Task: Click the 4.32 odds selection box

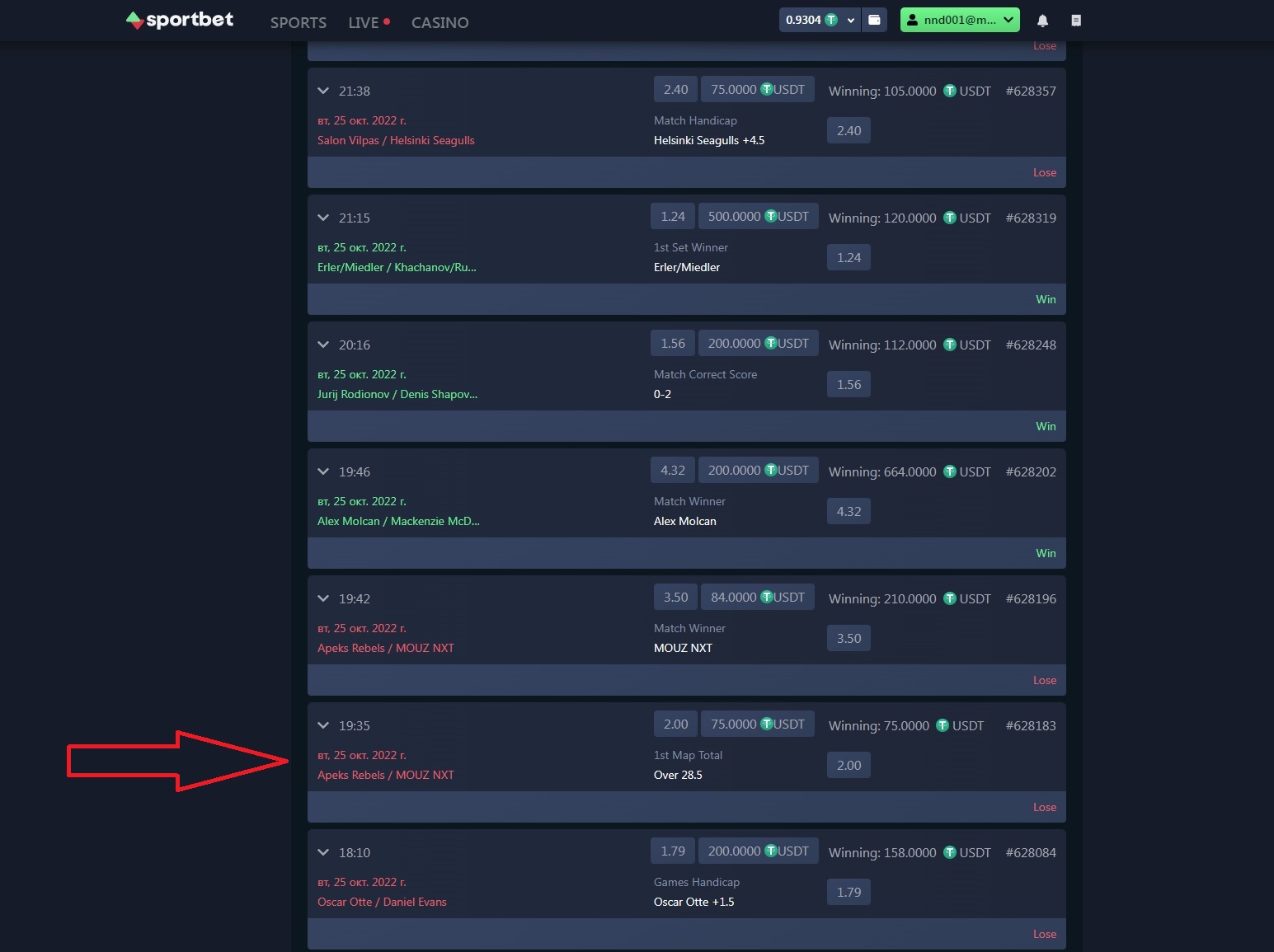Action: (x=849, y=511)
